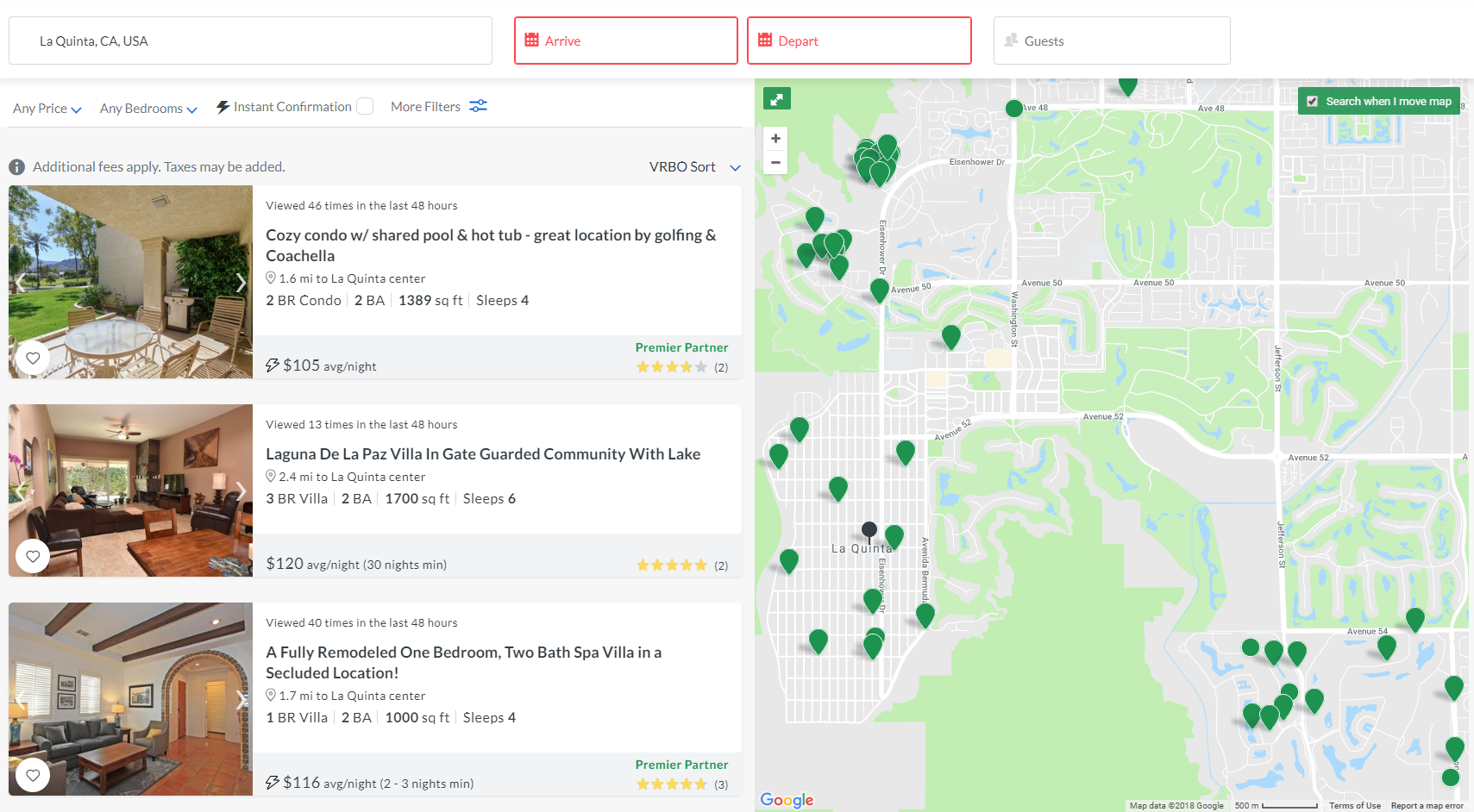The height and width of the screenshot is (812, 1474).
Task: Open A Fully Remodeled One Bedroom listing title
Action: 464,663
